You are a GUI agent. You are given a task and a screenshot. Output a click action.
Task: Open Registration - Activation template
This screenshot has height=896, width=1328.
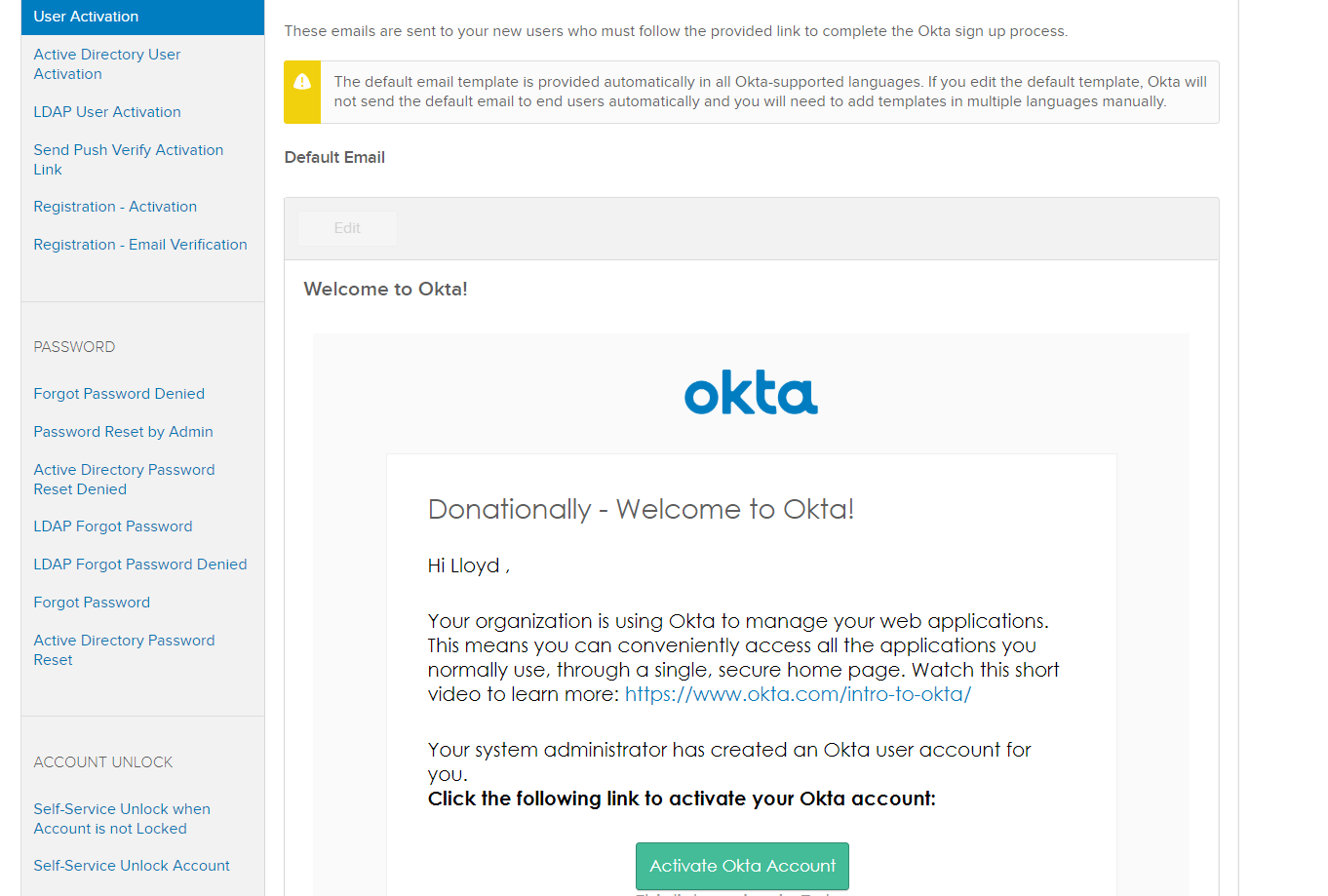pyautogui.click(x=115, y=207)
